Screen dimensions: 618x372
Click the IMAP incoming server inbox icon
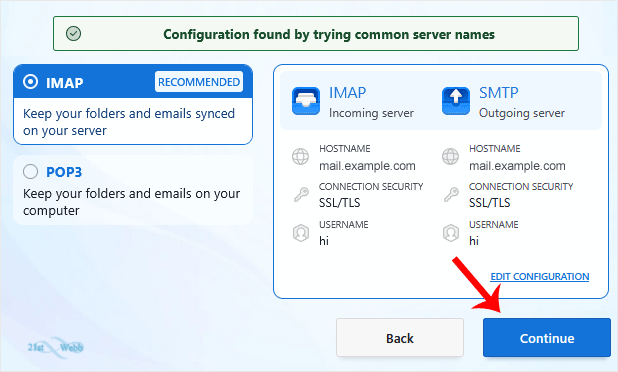(306, 101)
